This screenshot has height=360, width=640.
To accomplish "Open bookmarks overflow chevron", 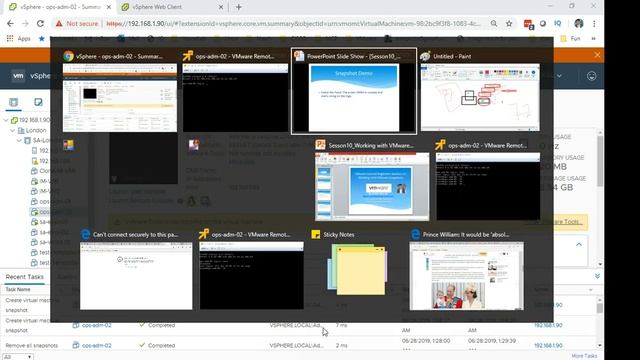I will coord(593,38).
